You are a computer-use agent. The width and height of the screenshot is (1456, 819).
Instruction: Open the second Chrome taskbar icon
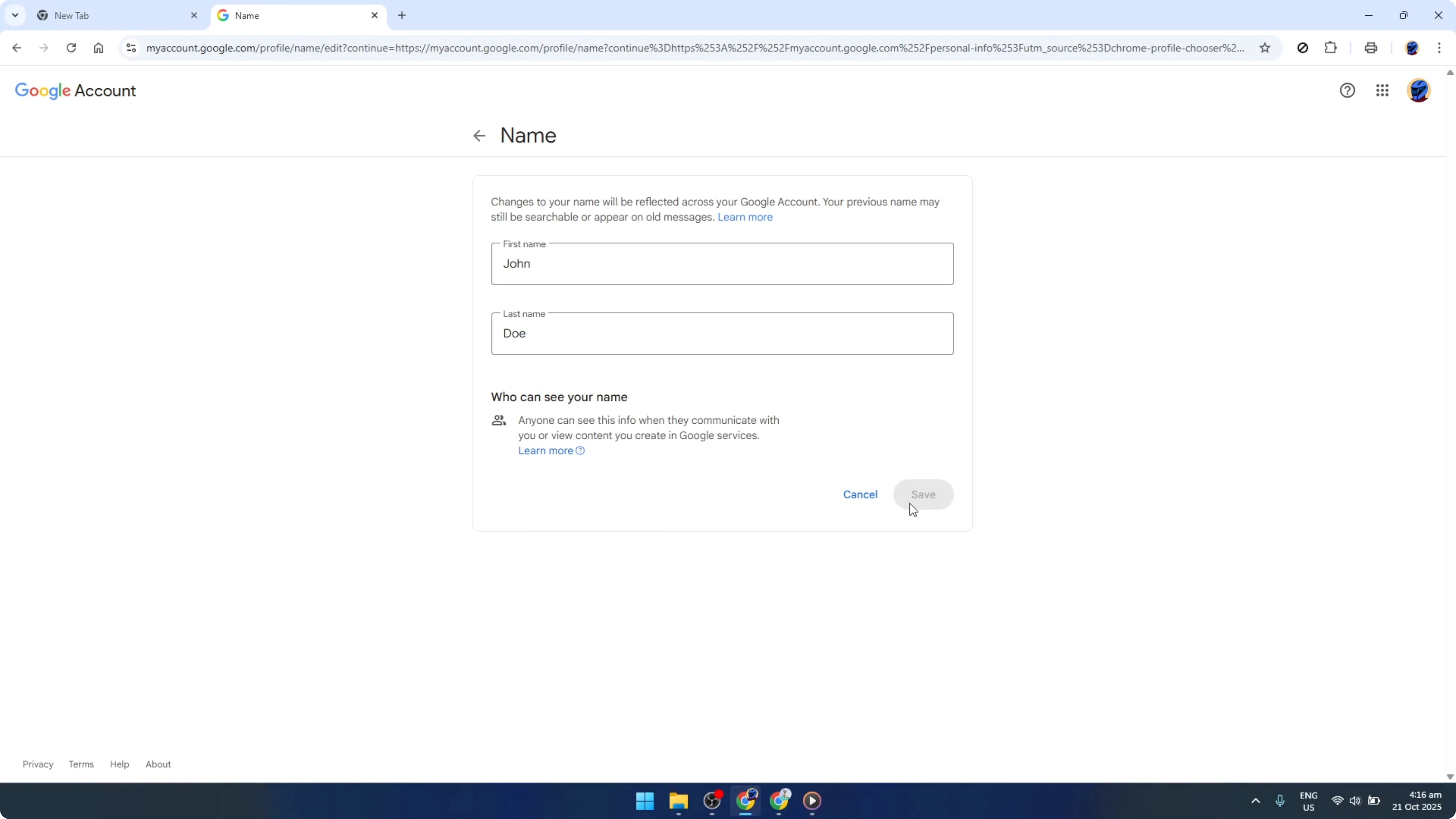pyautogui.click(x=779, y=800)
